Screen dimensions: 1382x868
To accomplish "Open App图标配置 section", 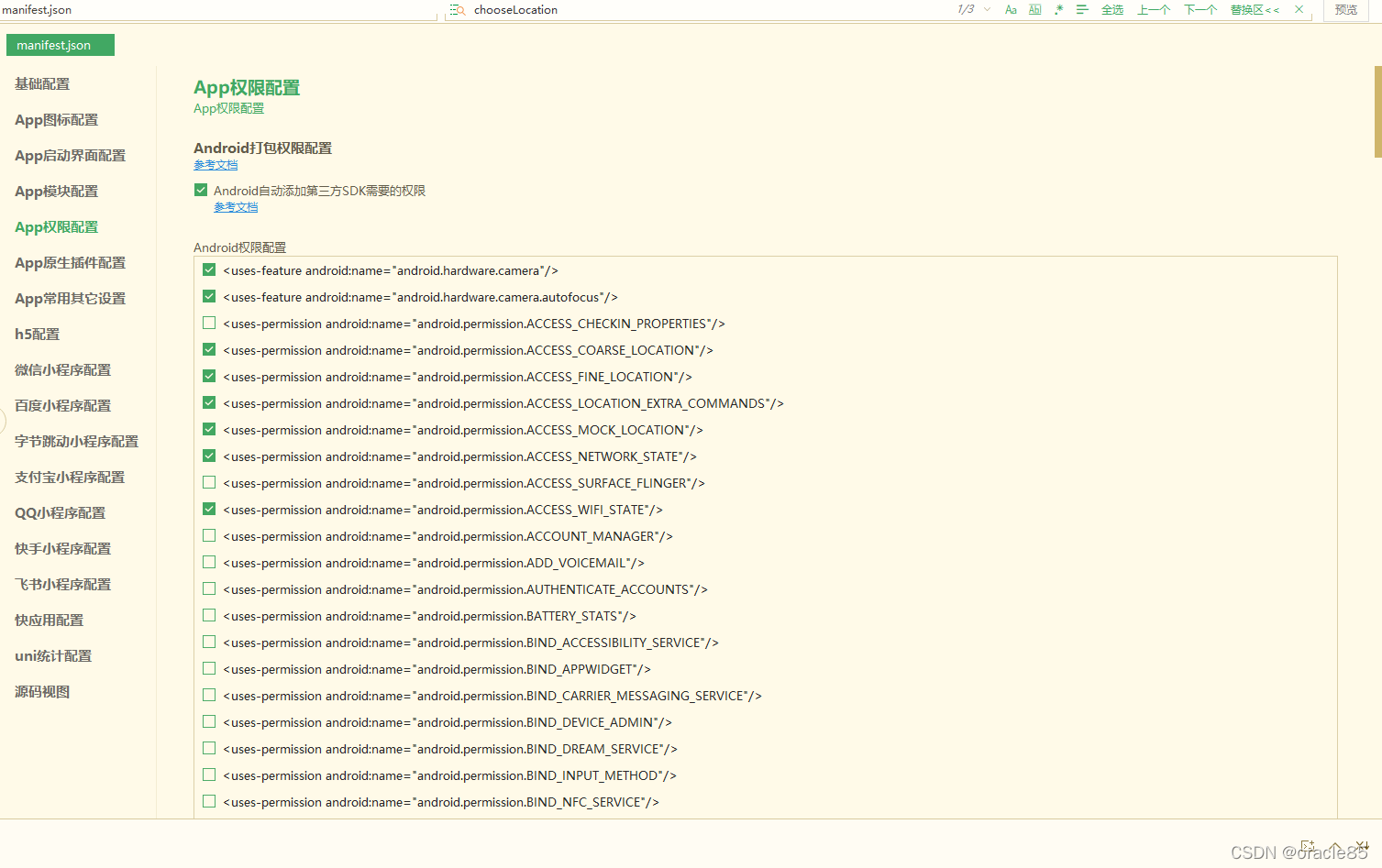I will (56, 120).
